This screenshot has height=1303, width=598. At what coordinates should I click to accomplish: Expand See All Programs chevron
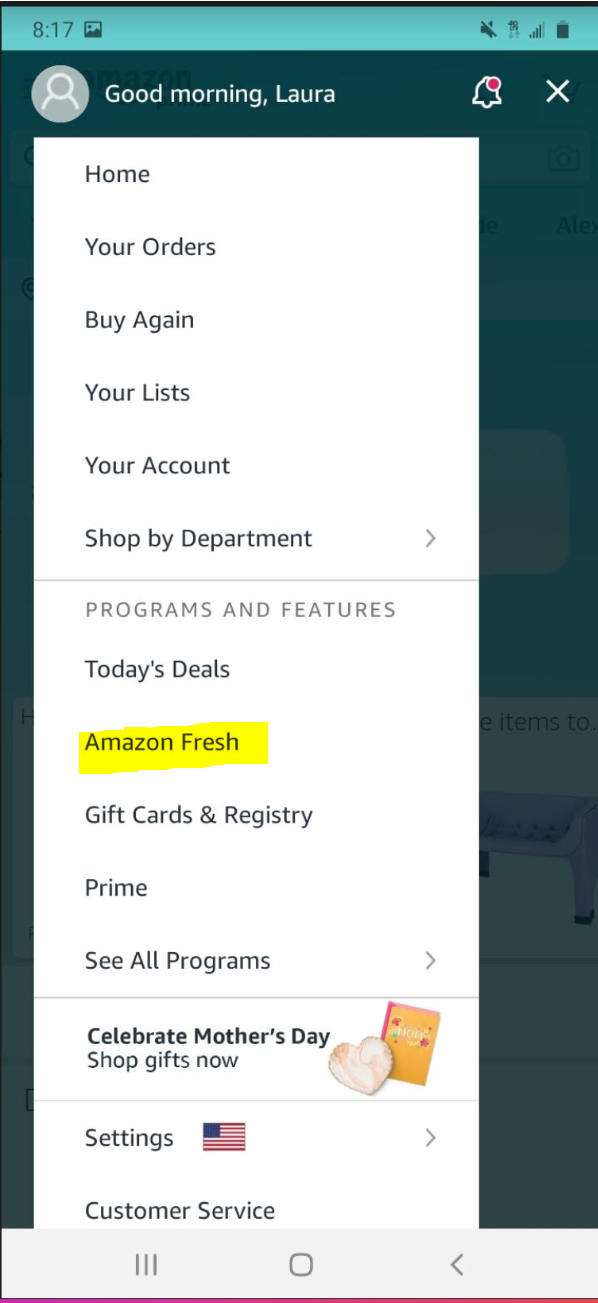click(x=431, y=960)
